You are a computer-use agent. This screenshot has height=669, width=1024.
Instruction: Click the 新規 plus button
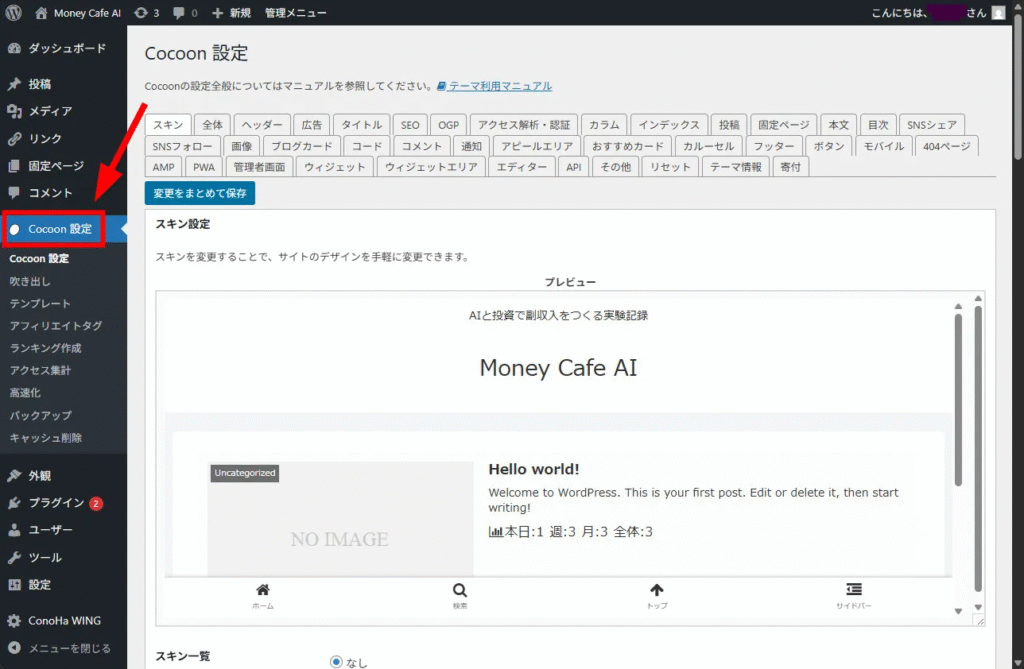click(231, 12)
